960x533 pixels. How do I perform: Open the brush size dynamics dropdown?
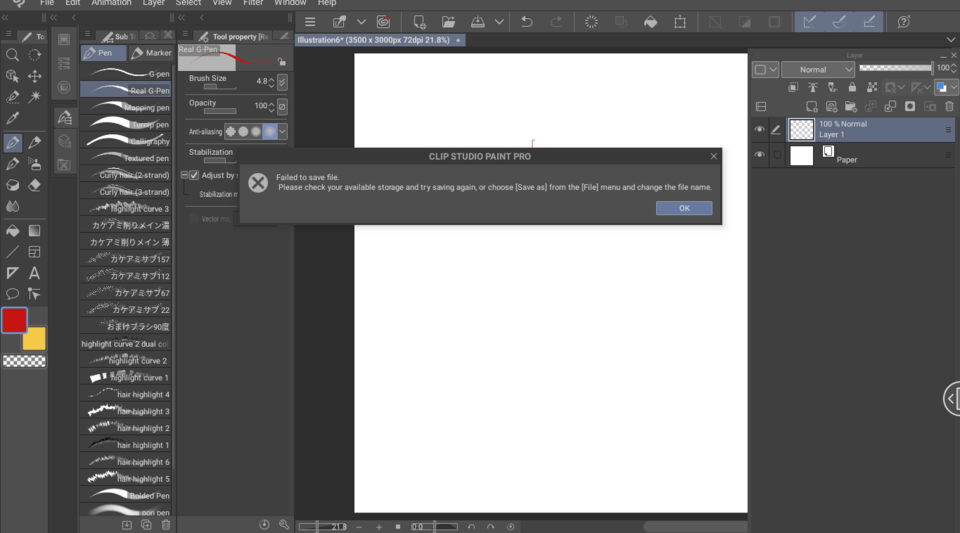click(282, 81)
